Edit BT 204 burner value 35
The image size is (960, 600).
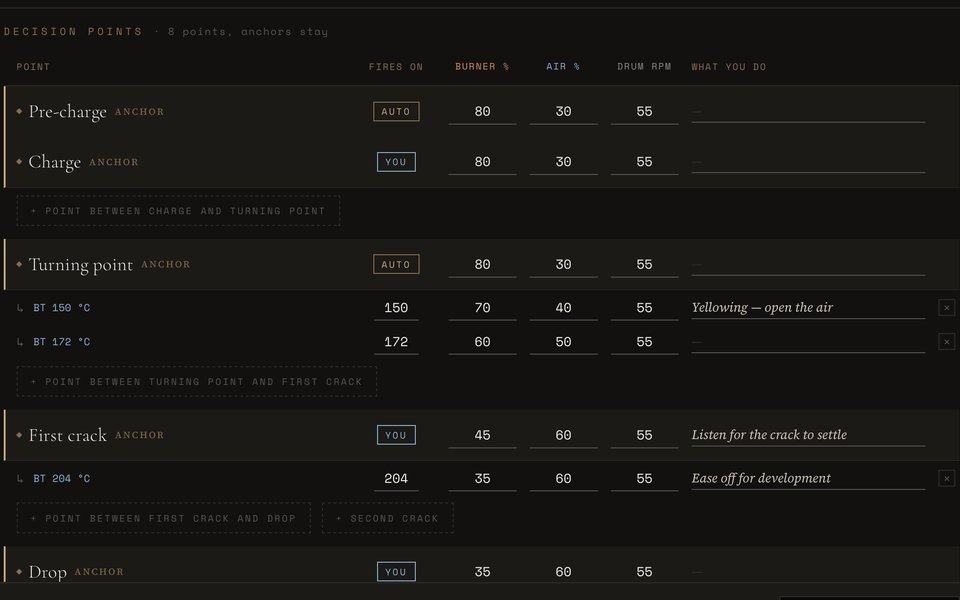(482, 479)
